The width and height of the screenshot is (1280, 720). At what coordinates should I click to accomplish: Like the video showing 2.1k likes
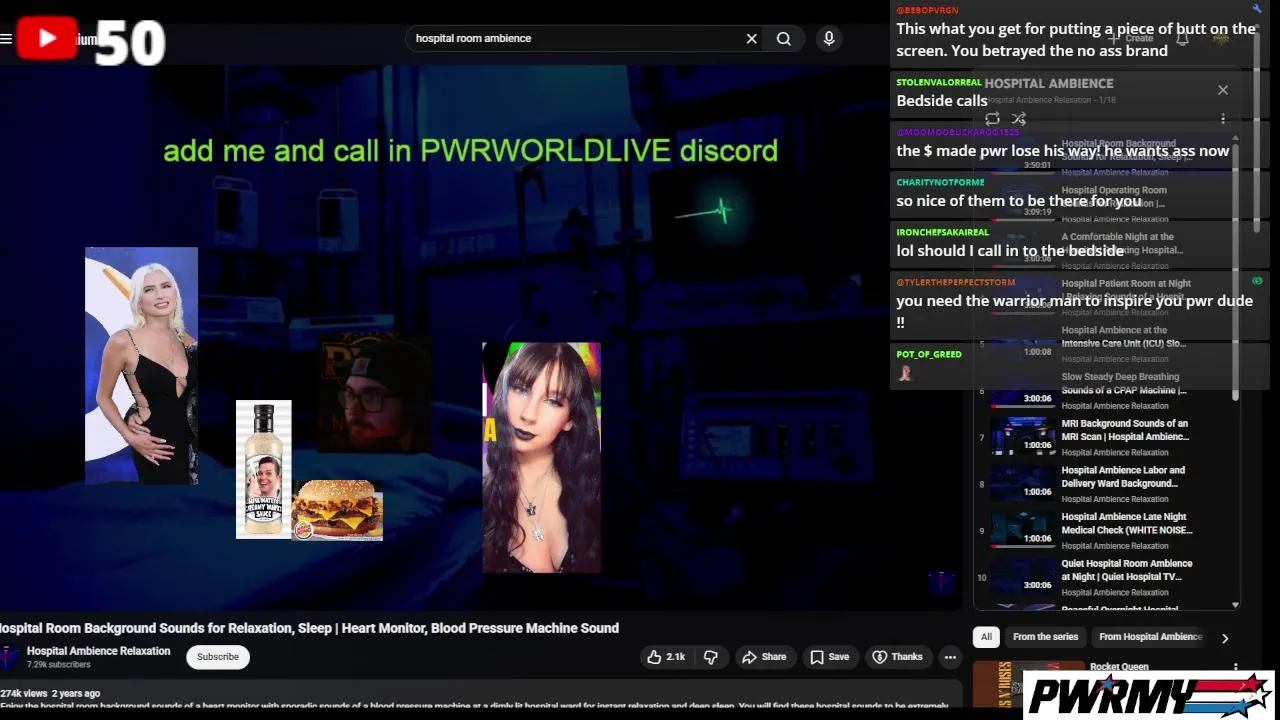coord(665,657)
